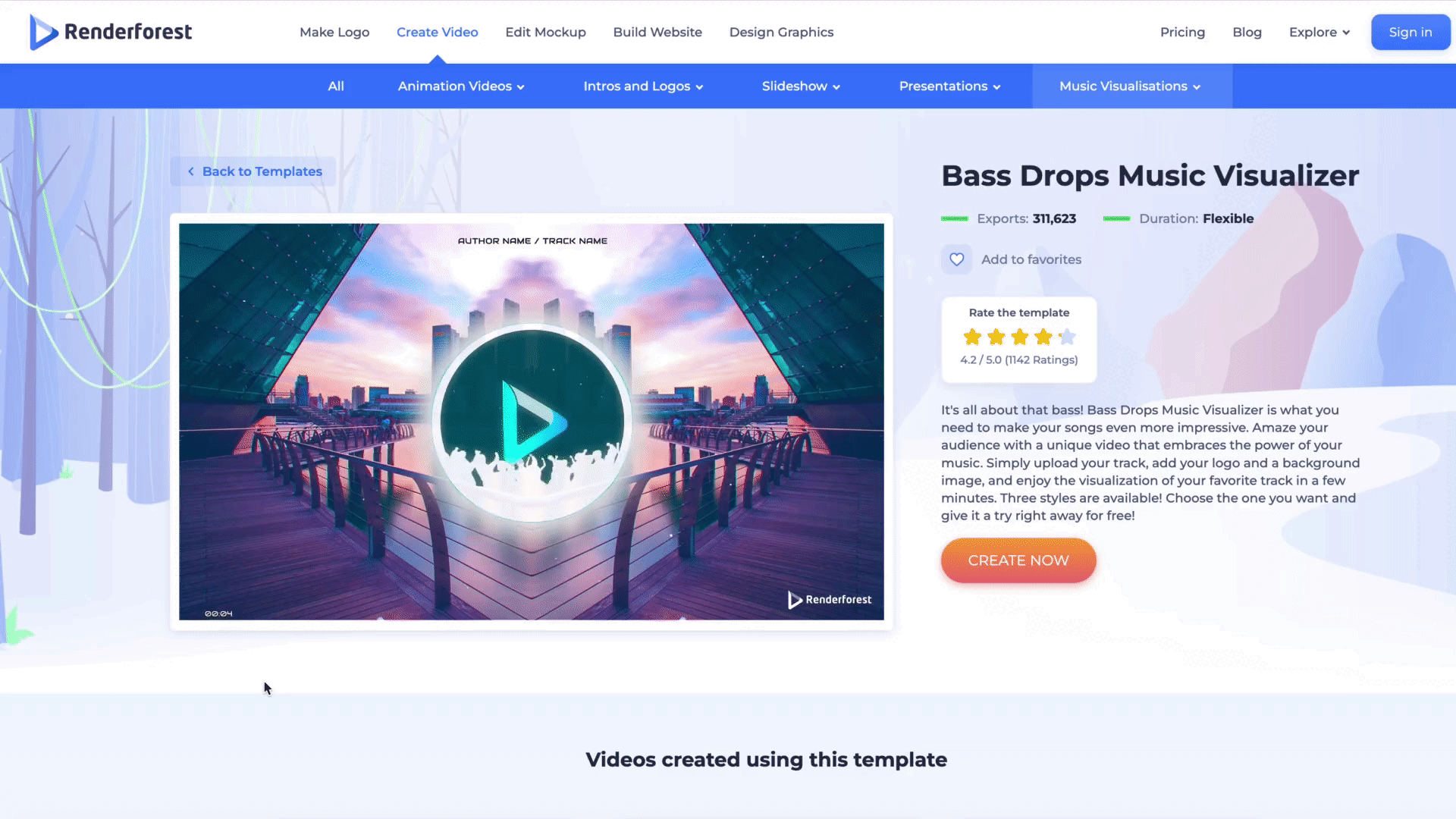Rate template with first star
The height and width of the screenshot is (819, 1456).
point(972,337)
